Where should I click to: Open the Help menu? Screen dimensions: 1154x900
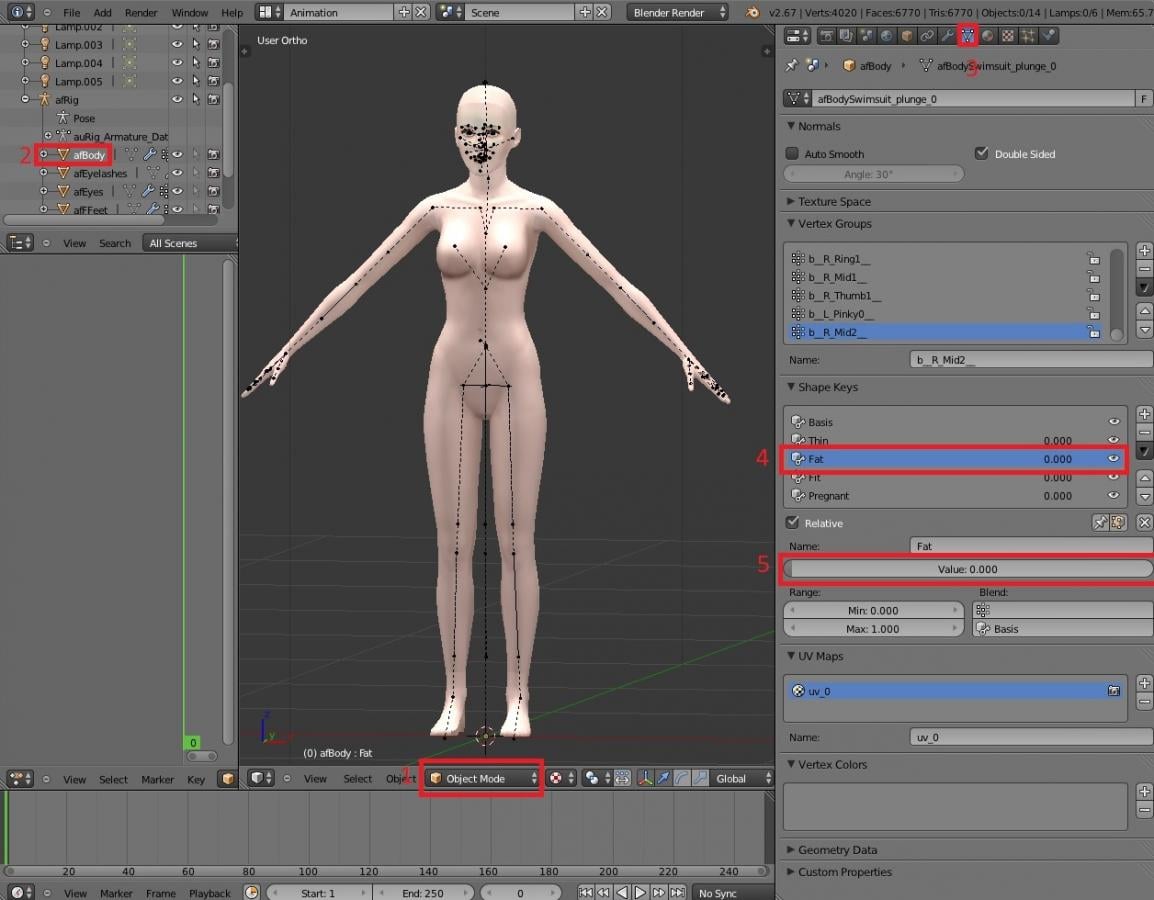pyautogui.click(x=232, y=13)
